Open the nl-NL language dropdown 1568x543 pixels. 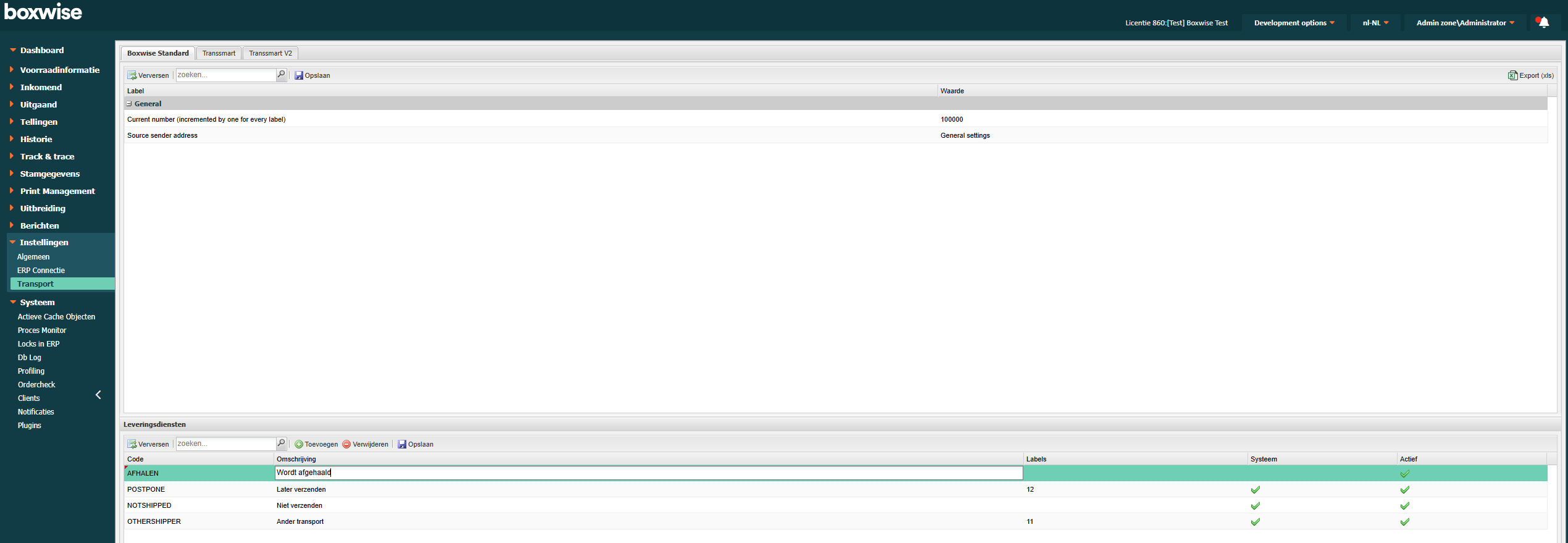1375,23
